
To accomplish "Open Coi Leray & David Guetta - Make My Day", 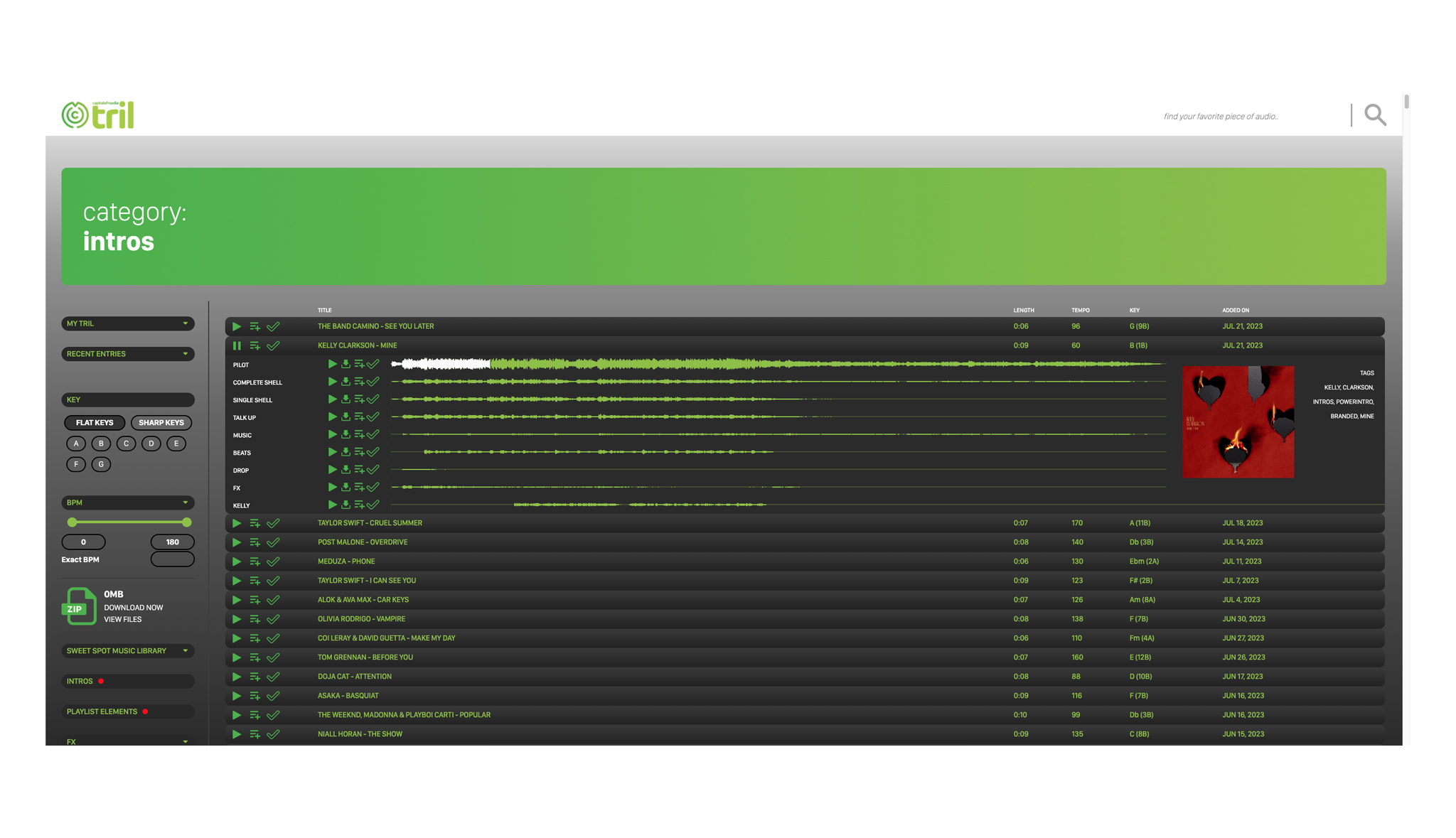I will pyautogui.click(x=386, y=638).
